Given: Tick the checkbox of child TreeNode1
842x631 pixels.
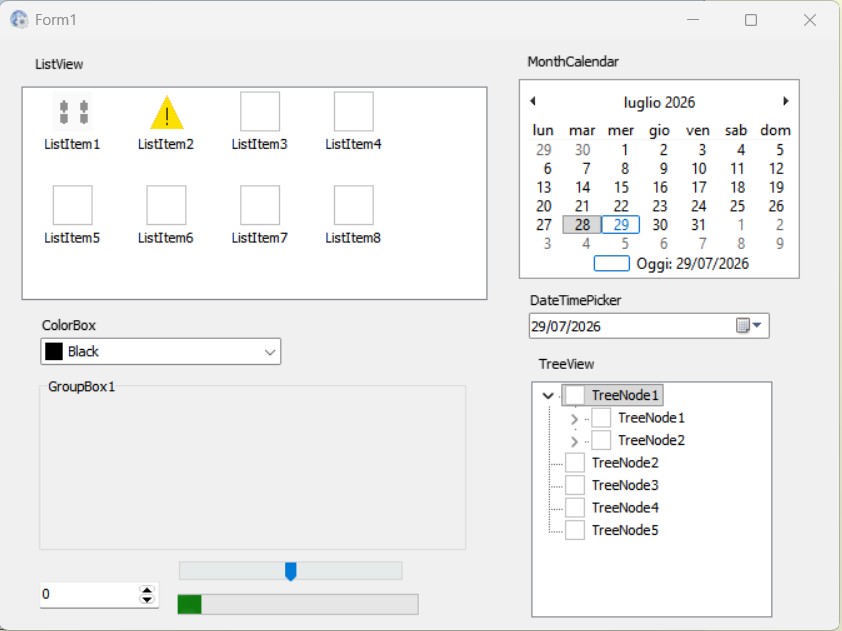Looking at the screenshot, I should (601, 418).
